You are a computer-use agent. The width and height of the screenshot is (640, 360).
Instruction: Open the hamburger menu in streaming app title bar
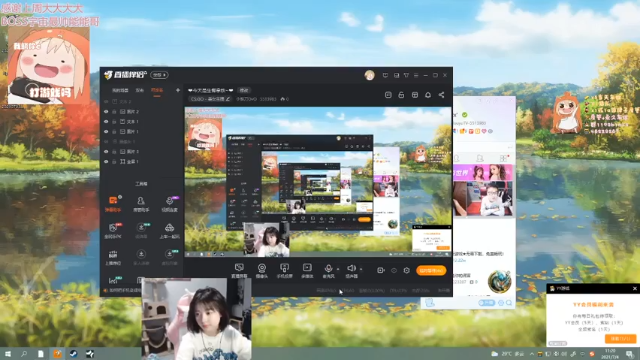(416, 75)
